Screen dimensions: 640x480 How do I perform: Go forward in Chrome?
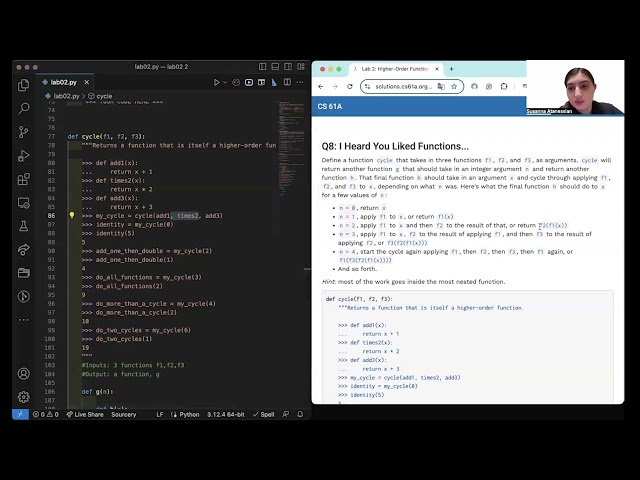[x=335, y=87]
